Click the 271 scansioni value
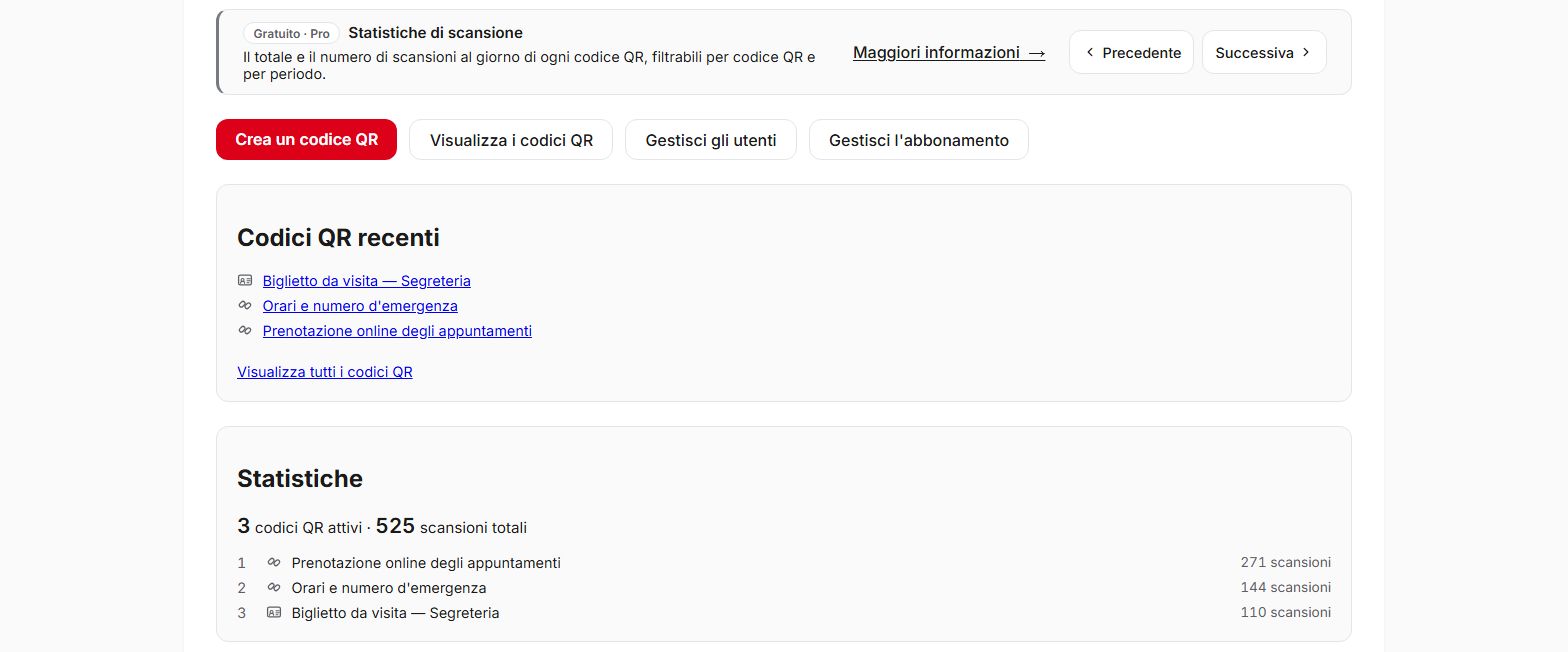The height and width of the screenshot is (652, 1568). click(1286, 563)
